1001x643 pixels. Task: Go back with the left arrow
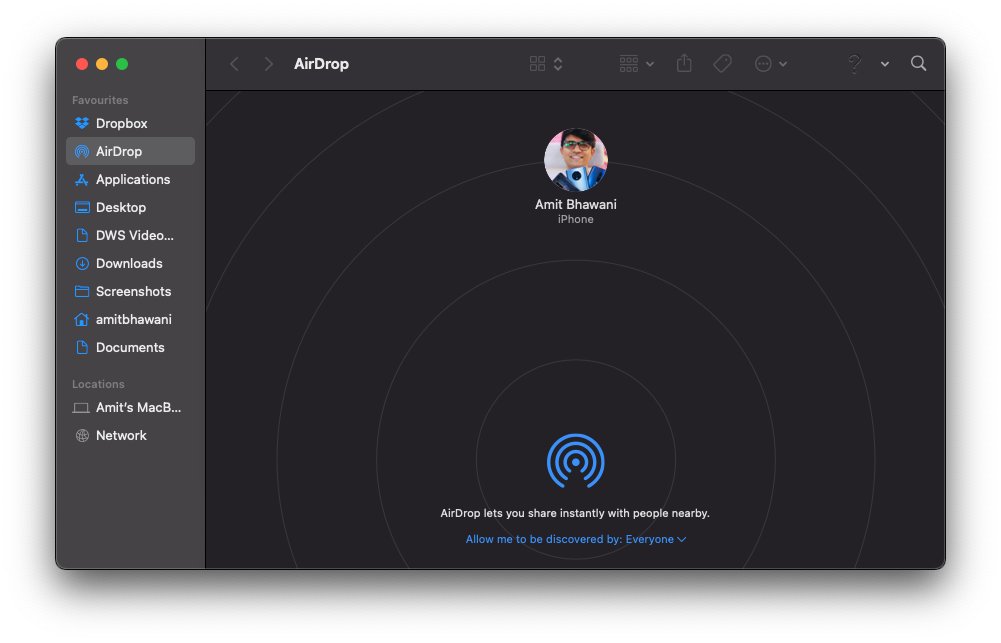pyautogui.click(x=235, y=64)
